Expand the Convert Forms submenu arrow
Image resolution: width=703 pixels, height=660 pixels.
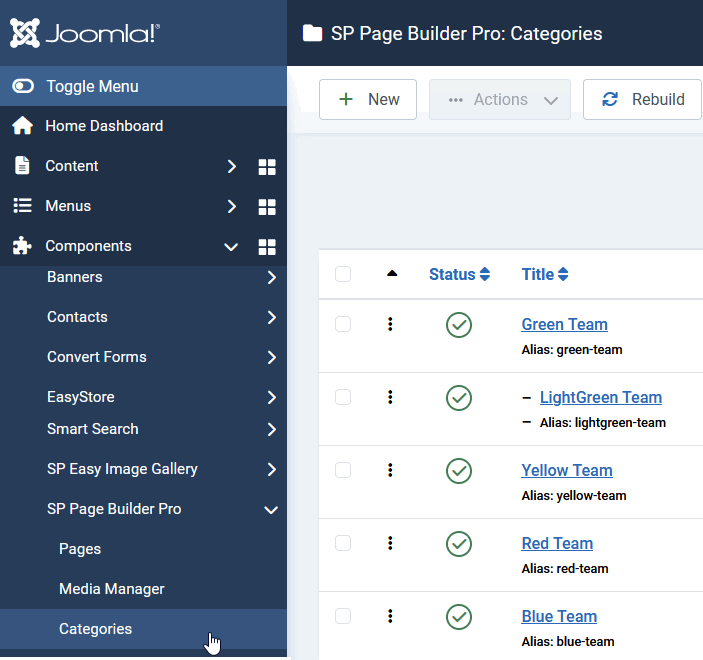pyautogui.click(x=272, y=357)
